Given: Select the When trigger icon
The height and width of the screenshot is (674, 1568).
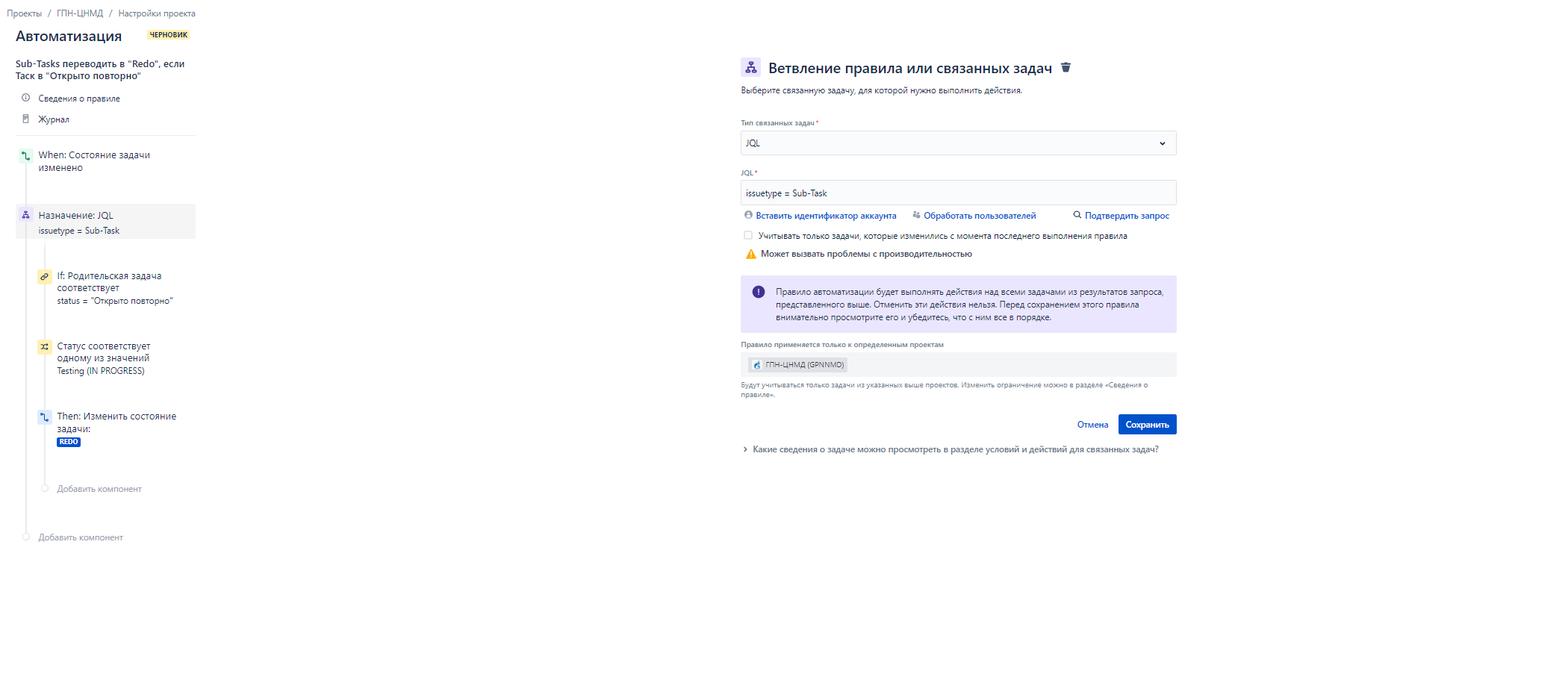Looking at the screenshot, I should (26, 156).
